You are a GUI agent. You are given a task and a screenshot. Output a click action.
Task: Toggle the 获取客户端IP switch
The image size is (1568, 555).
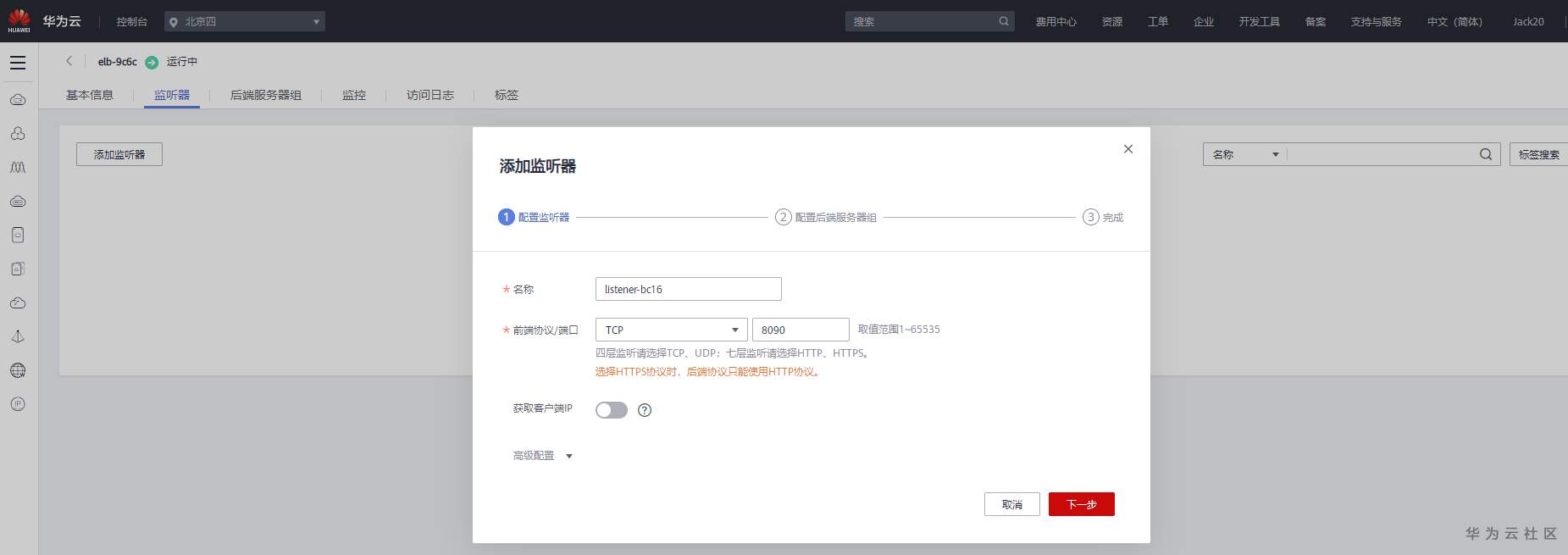[x=612, y=410]
